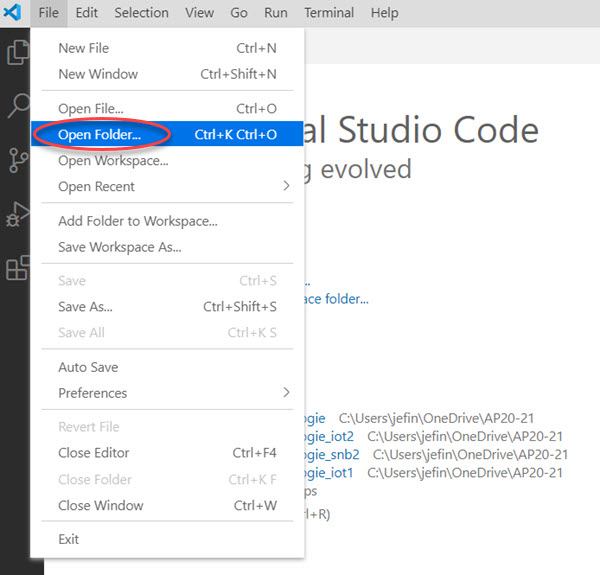The width and height of the screenshot is (600, 575).
Task: Open the File menu
Action: pyautogui.click(x=49, y=13)
